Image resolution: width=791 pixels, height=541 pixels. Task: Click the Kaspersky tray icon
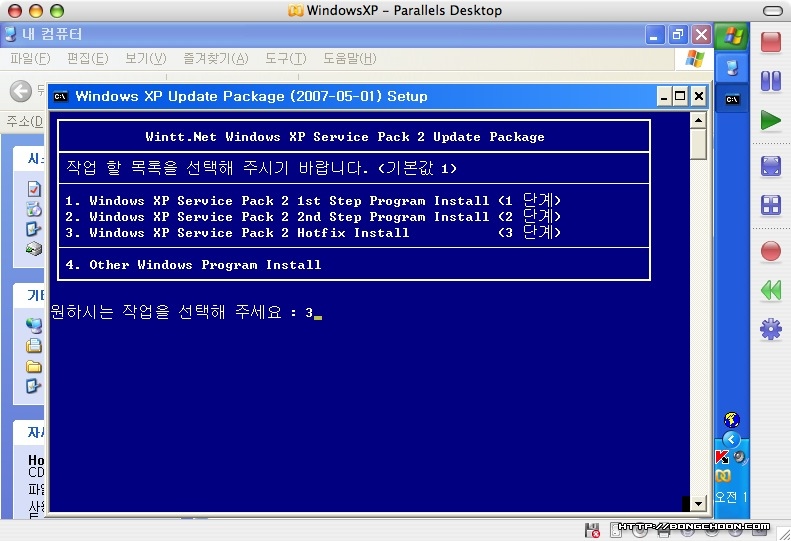pyautogui.click(x=722, y=457)
